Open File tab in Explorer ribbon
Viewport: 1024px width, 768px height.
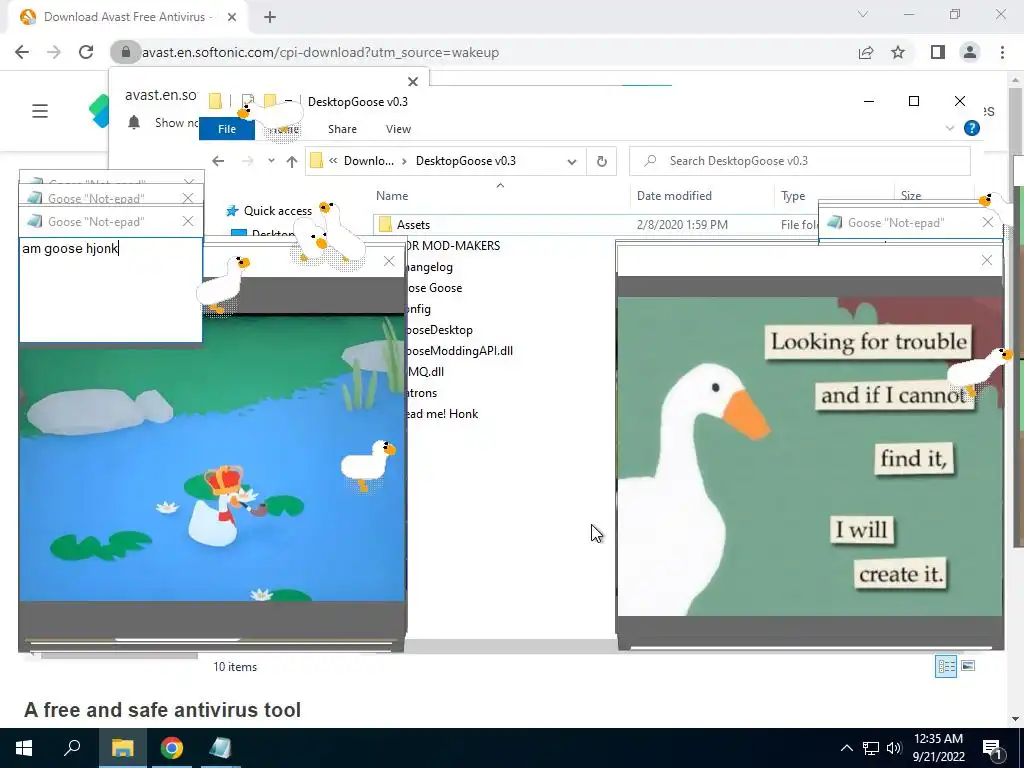[x=227, y=129]
